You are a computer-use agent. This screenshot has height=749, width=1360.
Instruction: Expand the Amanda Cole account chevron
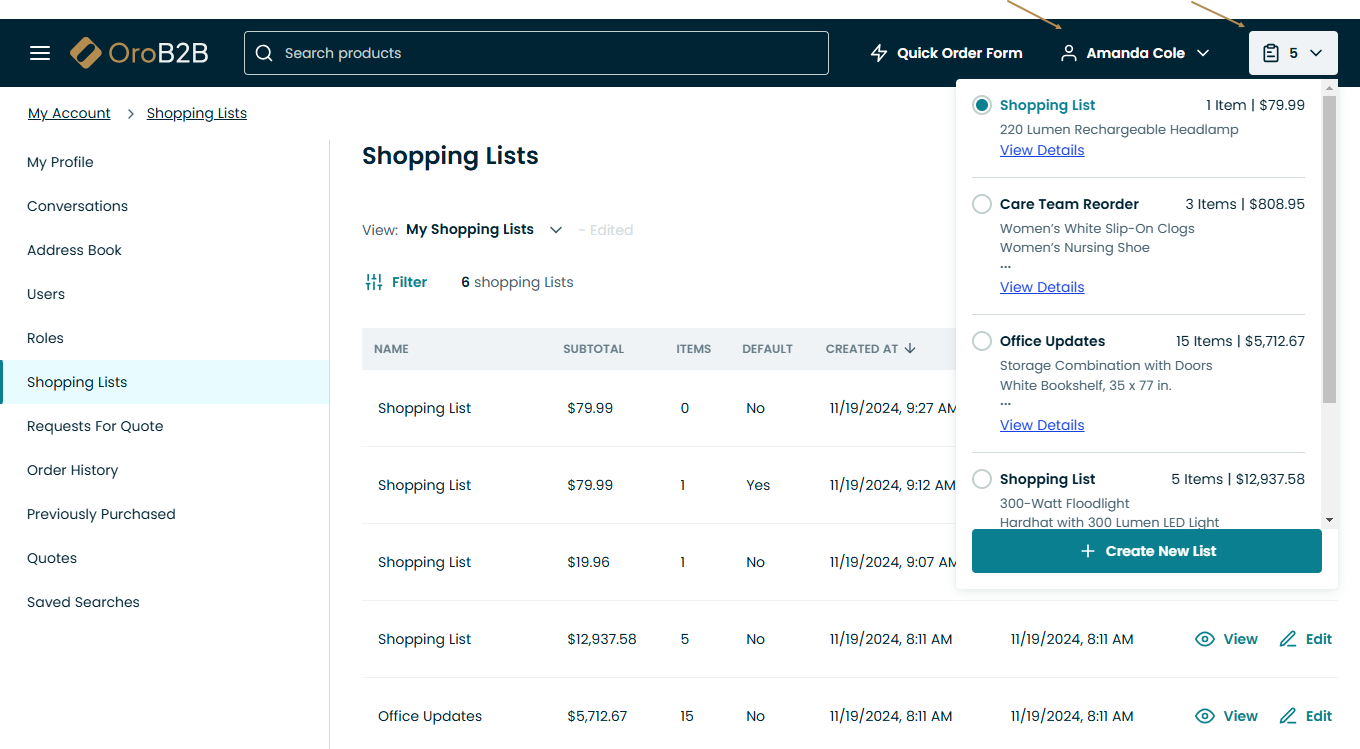[1203, 53]
